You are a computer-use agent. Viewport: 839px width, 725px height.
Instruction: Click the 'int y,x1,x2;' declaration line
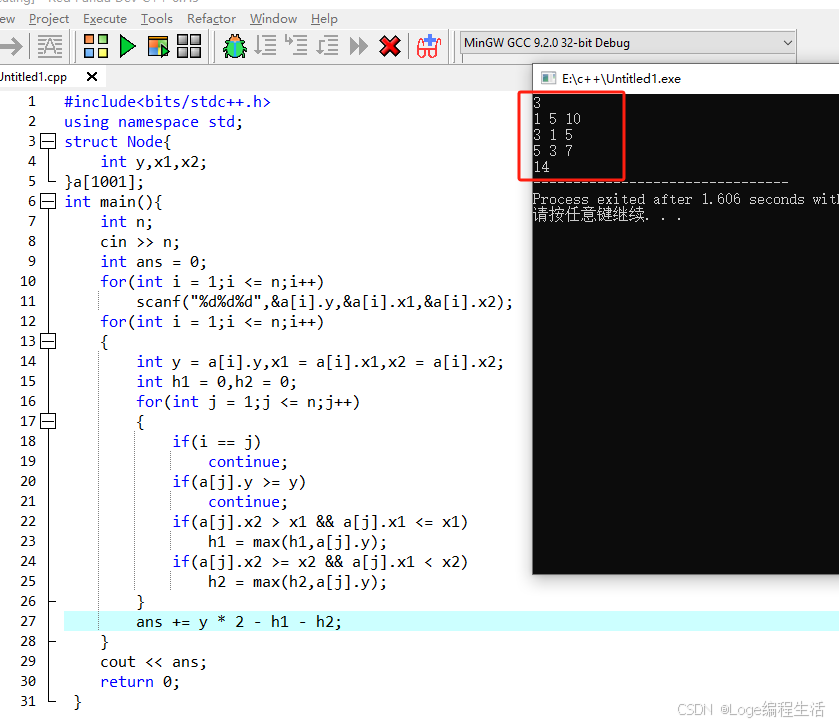pyautogui.click(x=154, y=162)
